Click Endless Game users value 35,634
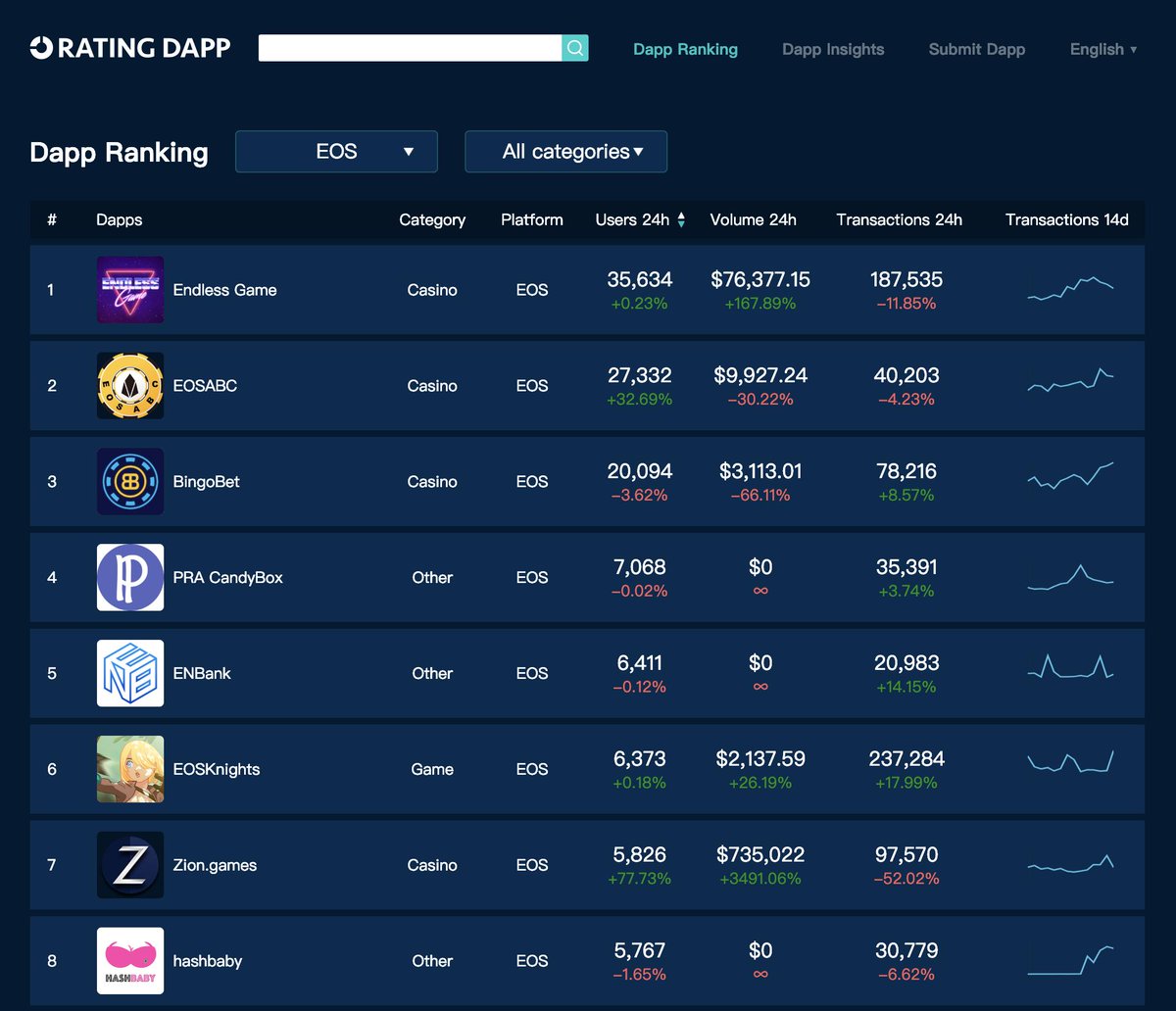Screen dimensions: 1176x1011 [x=640, y=279]
